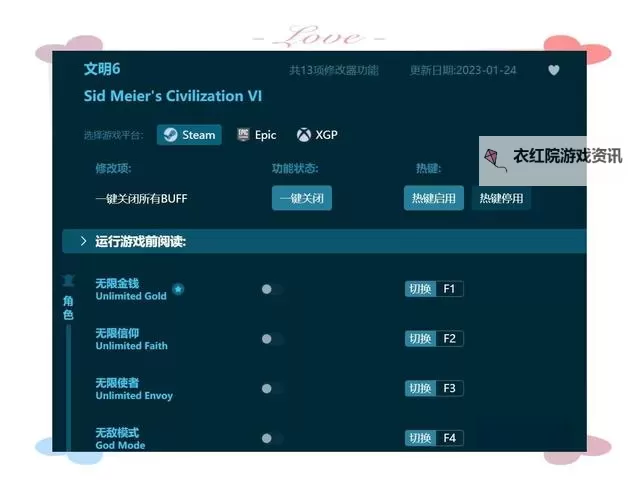Enable the Unlimited Faith switch
The width and height of the screenshot is (637, 500).
click(x=272, y=339)
